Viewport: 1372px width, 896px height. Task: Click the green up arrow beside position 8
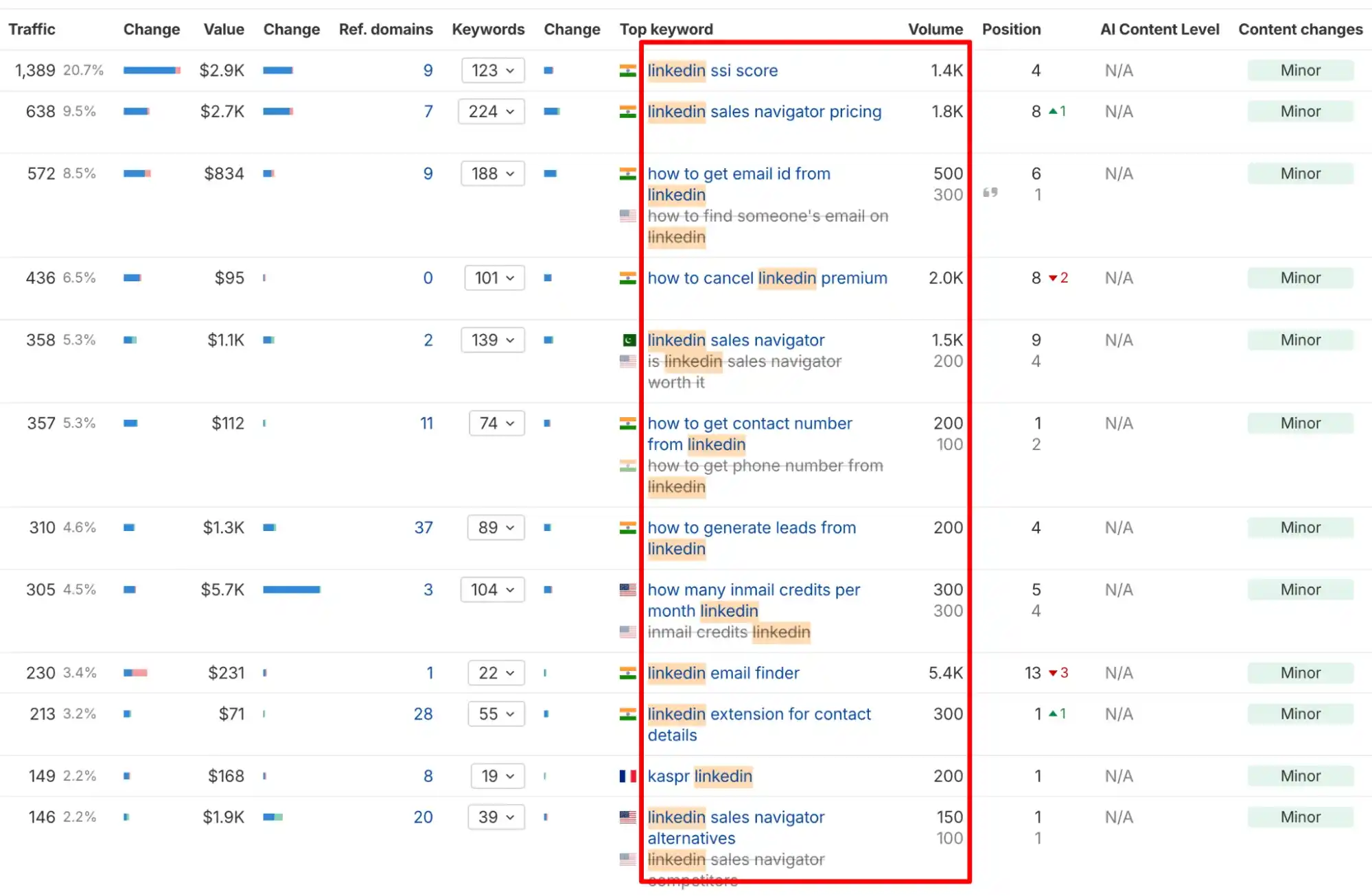click(x=1053, y=111)
